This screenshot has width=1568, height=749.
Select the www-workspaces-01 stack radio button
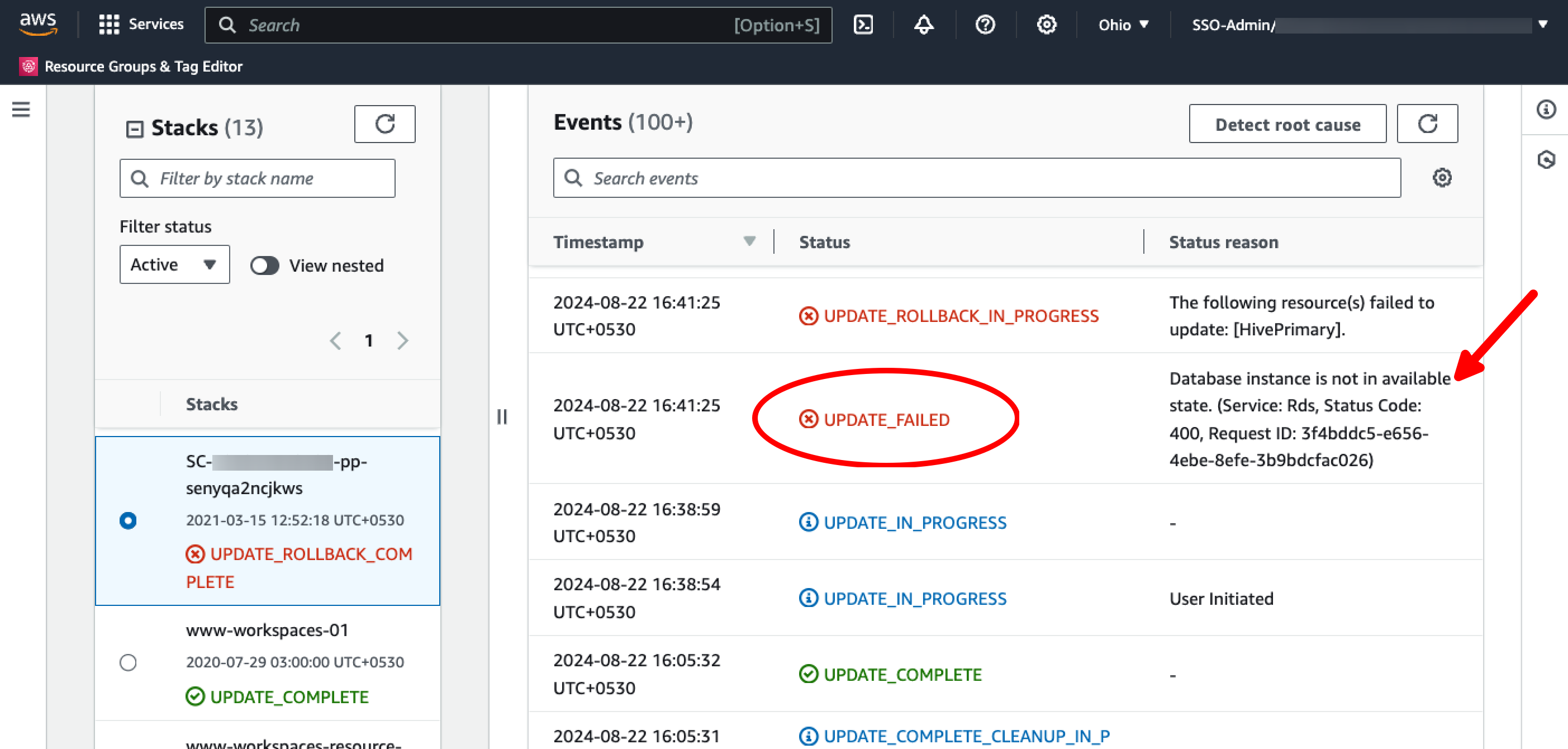coord(128,662)
